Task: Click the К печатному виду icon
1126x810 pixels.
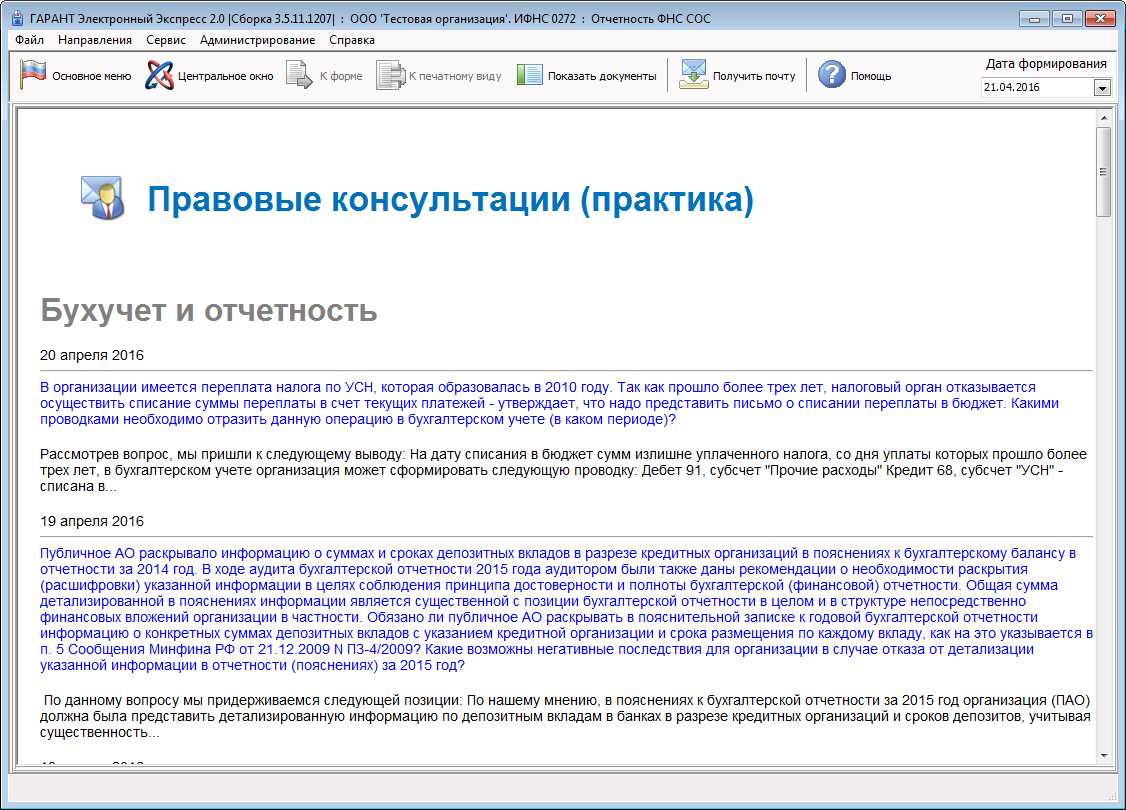Action: [391, 75]
